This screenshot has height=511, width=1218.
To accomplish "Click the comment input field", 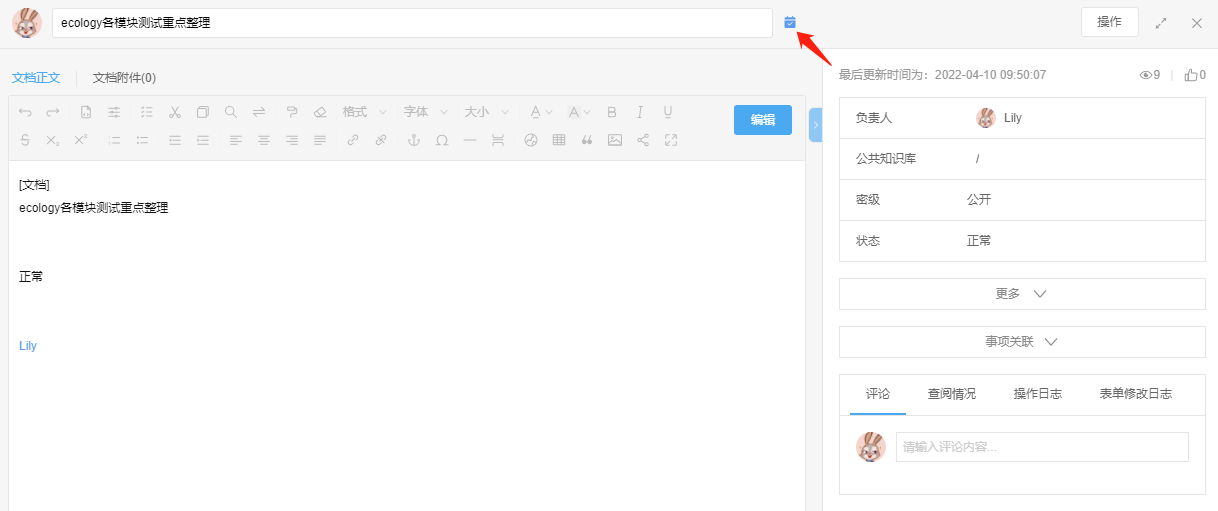I will (1041, 447).
